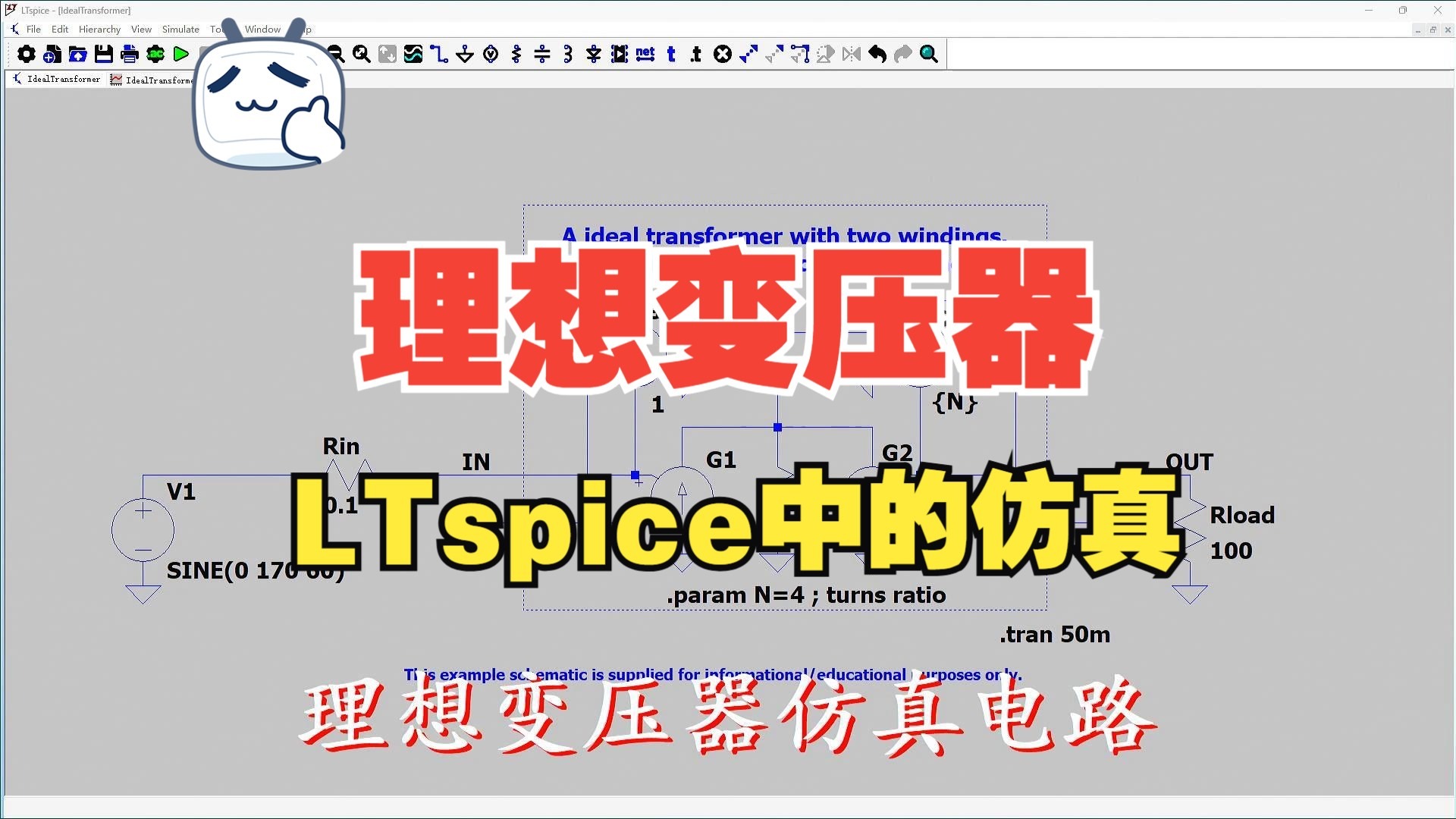This screenshot has height=819, width=1456.
Task: Switch to the IdealTransformer schematic tab
Action: (x=56, y=79)
